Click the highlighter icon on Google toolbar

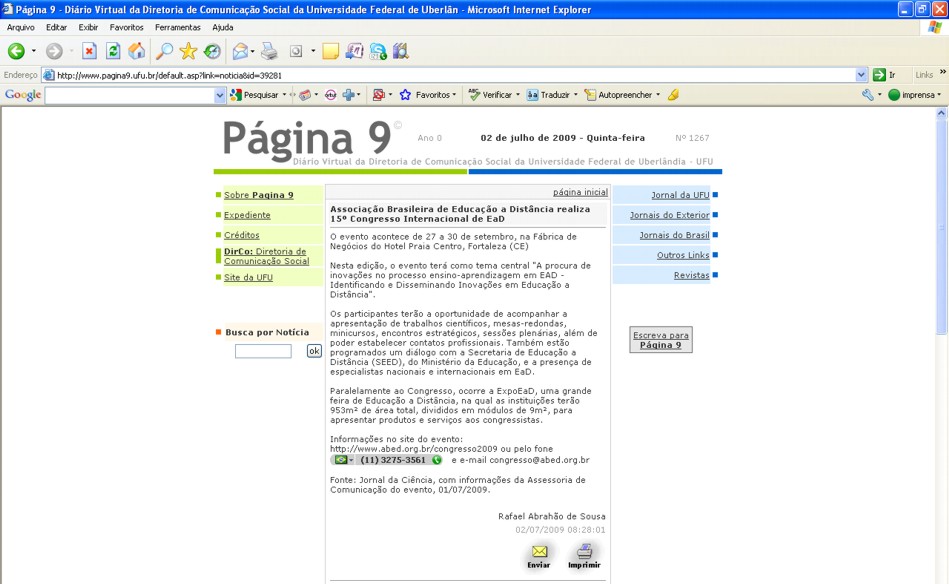coord(673,95)
